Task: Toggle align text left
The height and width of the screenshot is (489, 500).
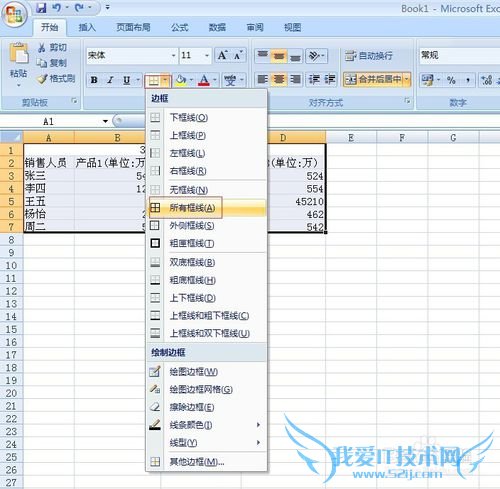Action: pyautogui.click(x=262, y=80)
